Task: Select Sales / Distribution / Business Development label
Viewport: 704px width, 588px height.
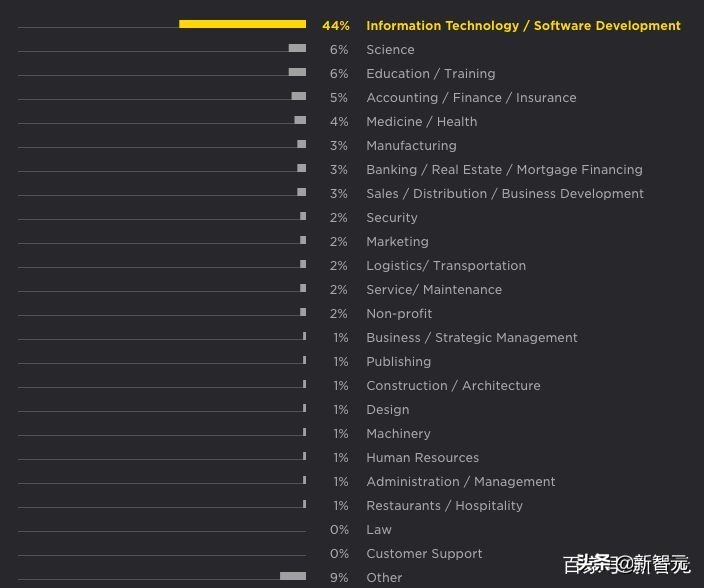Action: [x=505, y=194]
